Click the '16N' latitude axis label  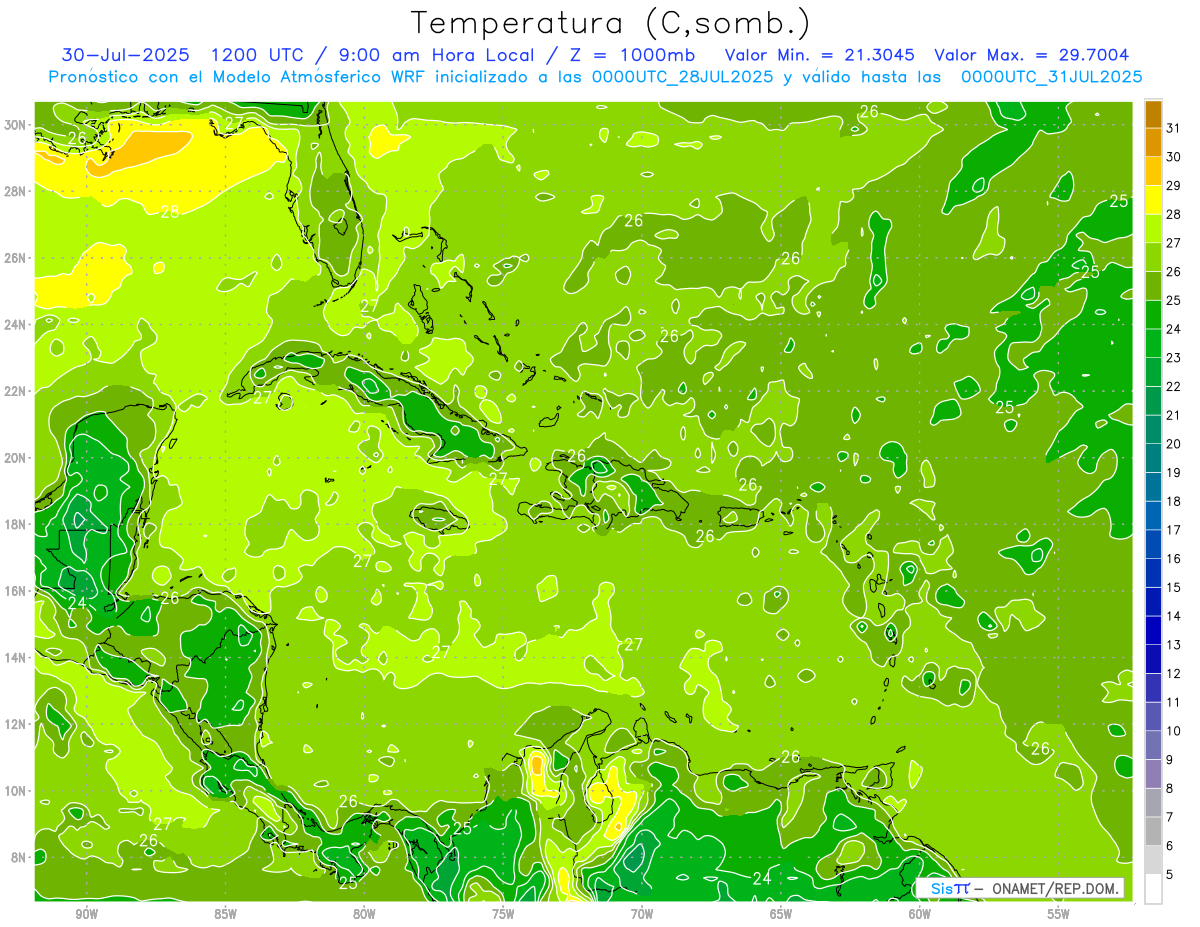tap(15, 591)
